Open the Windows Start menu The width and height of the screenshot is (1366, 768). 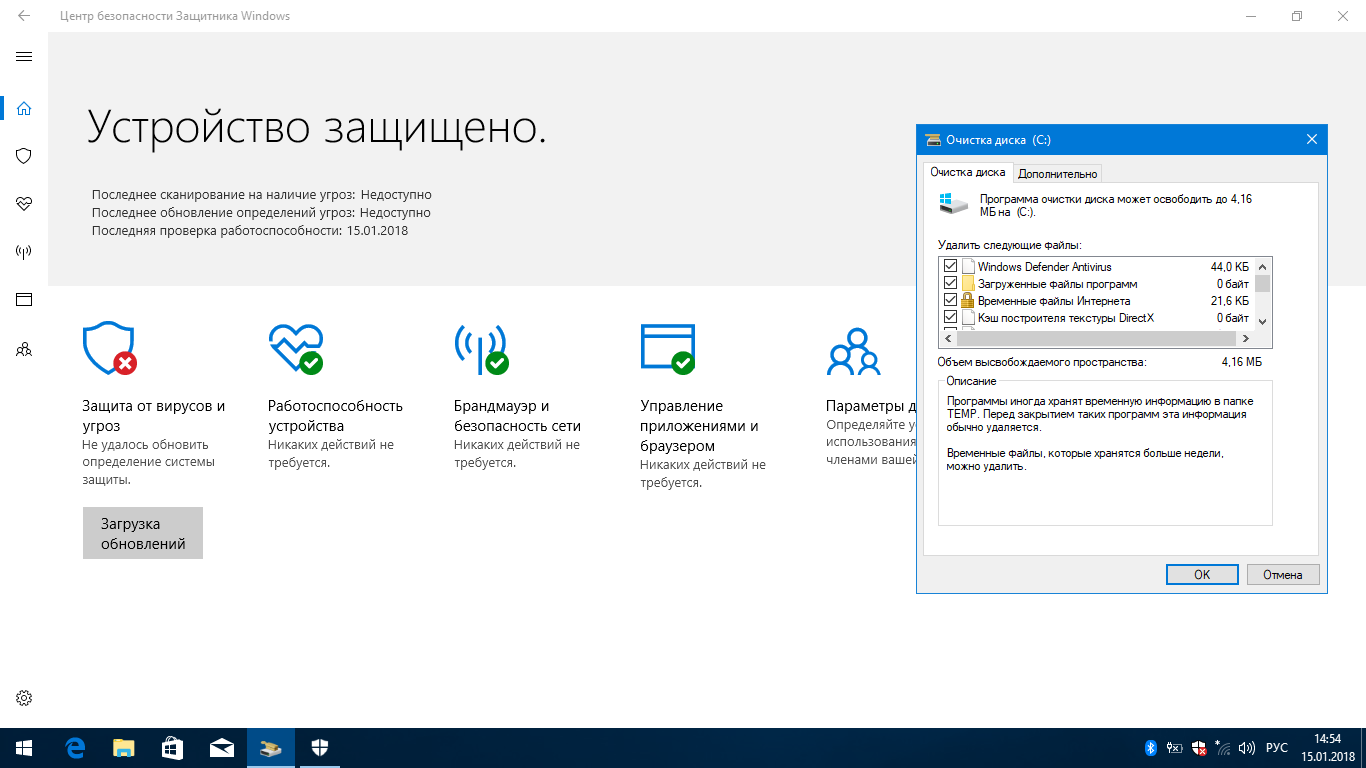click(24, 748)
